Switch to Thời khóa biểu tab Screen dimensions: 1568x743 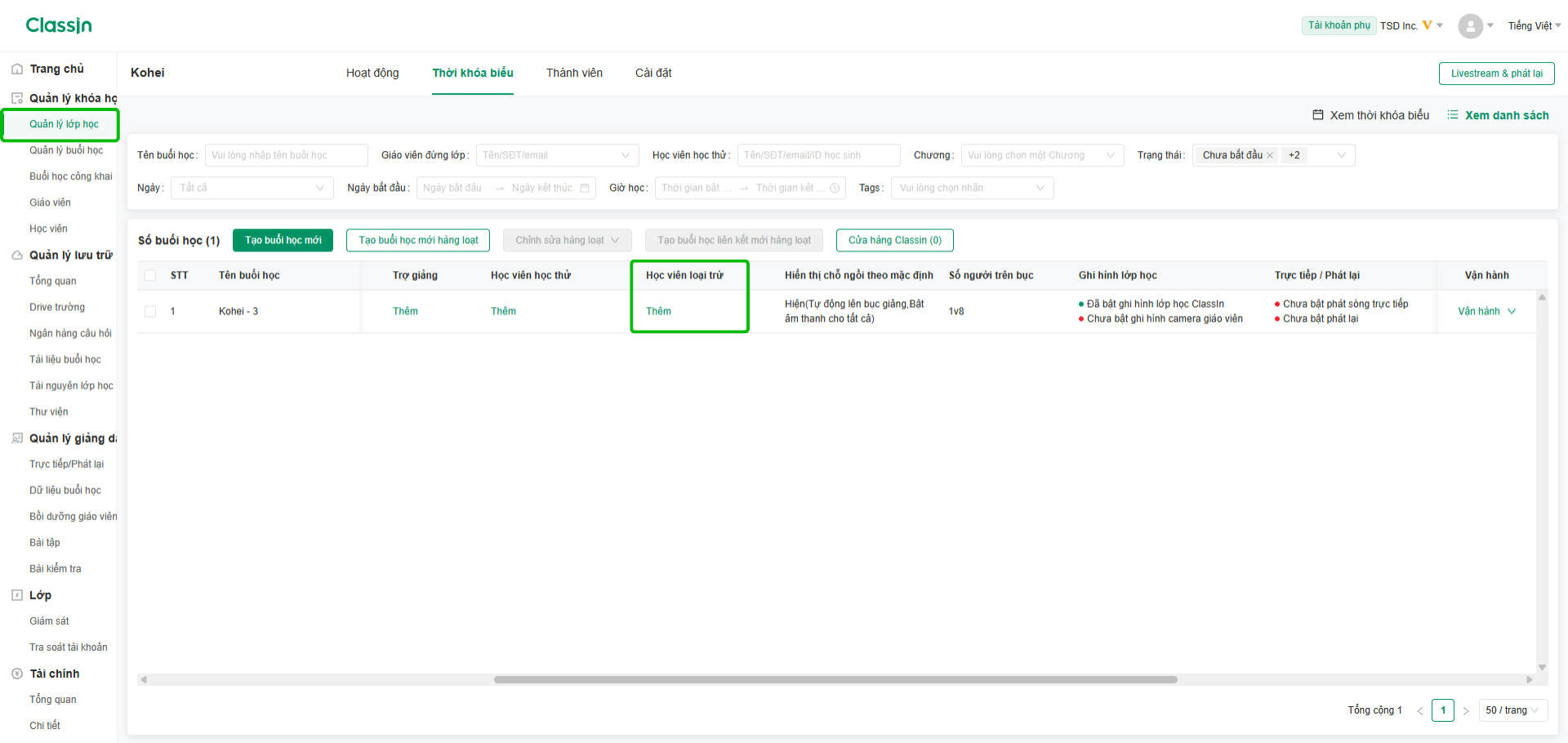pyautogui.click(x=473, y=73)
